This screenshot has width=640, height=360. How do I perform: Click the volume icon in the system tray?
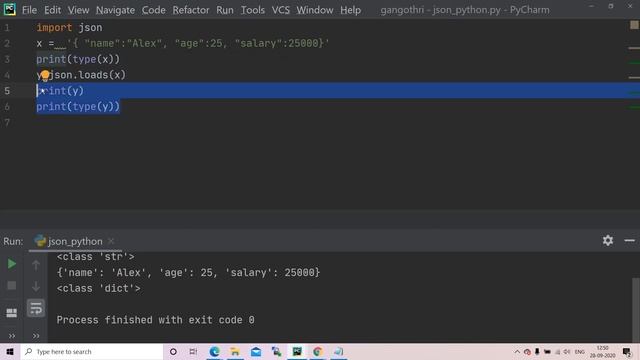point(567,351)
